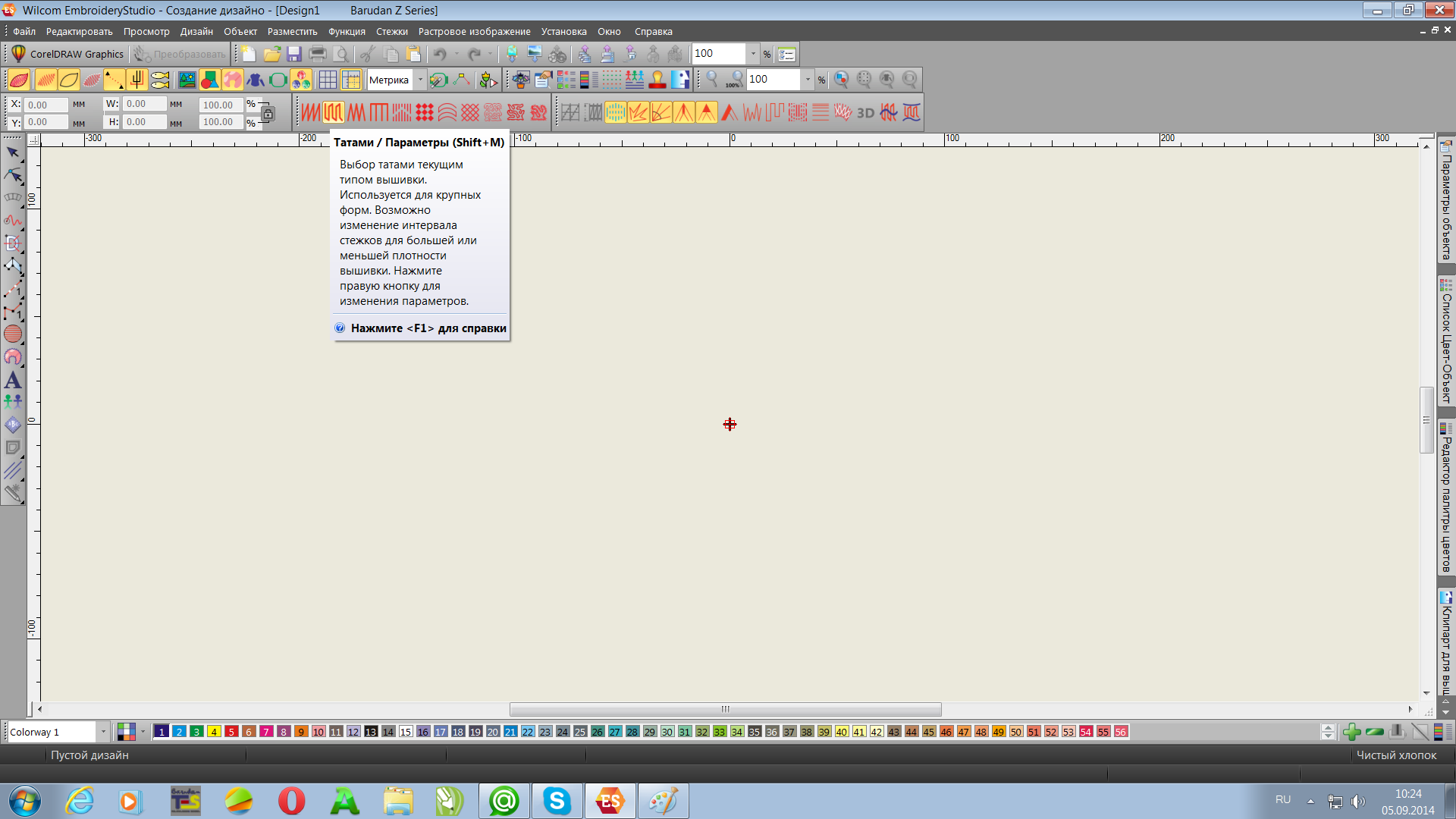Click the X coordinate input field
The height and width of the screenshot is (819, 1456).
click(x=45, y=105)
